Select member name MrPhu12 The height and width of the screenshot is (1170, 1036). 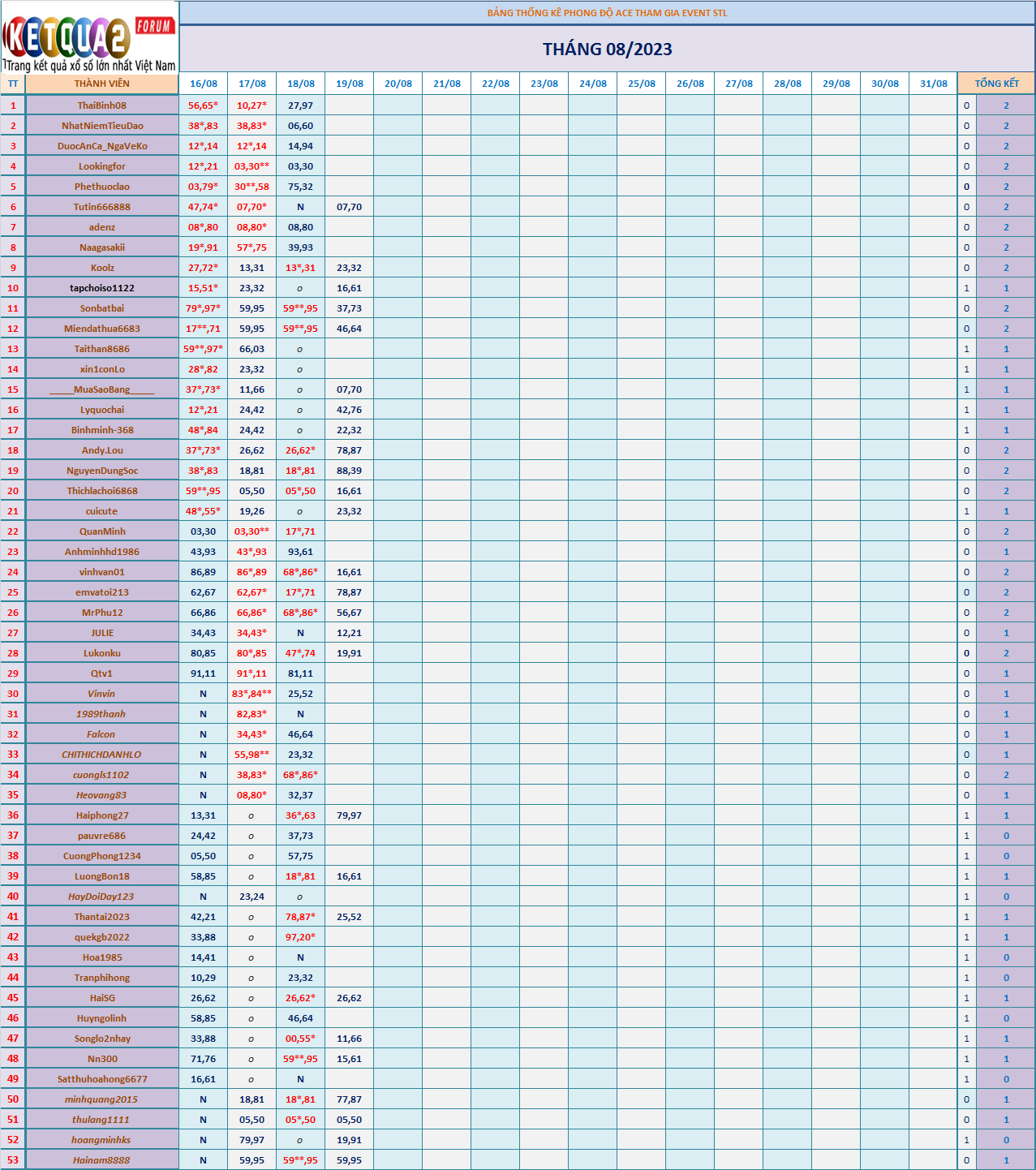102,613
